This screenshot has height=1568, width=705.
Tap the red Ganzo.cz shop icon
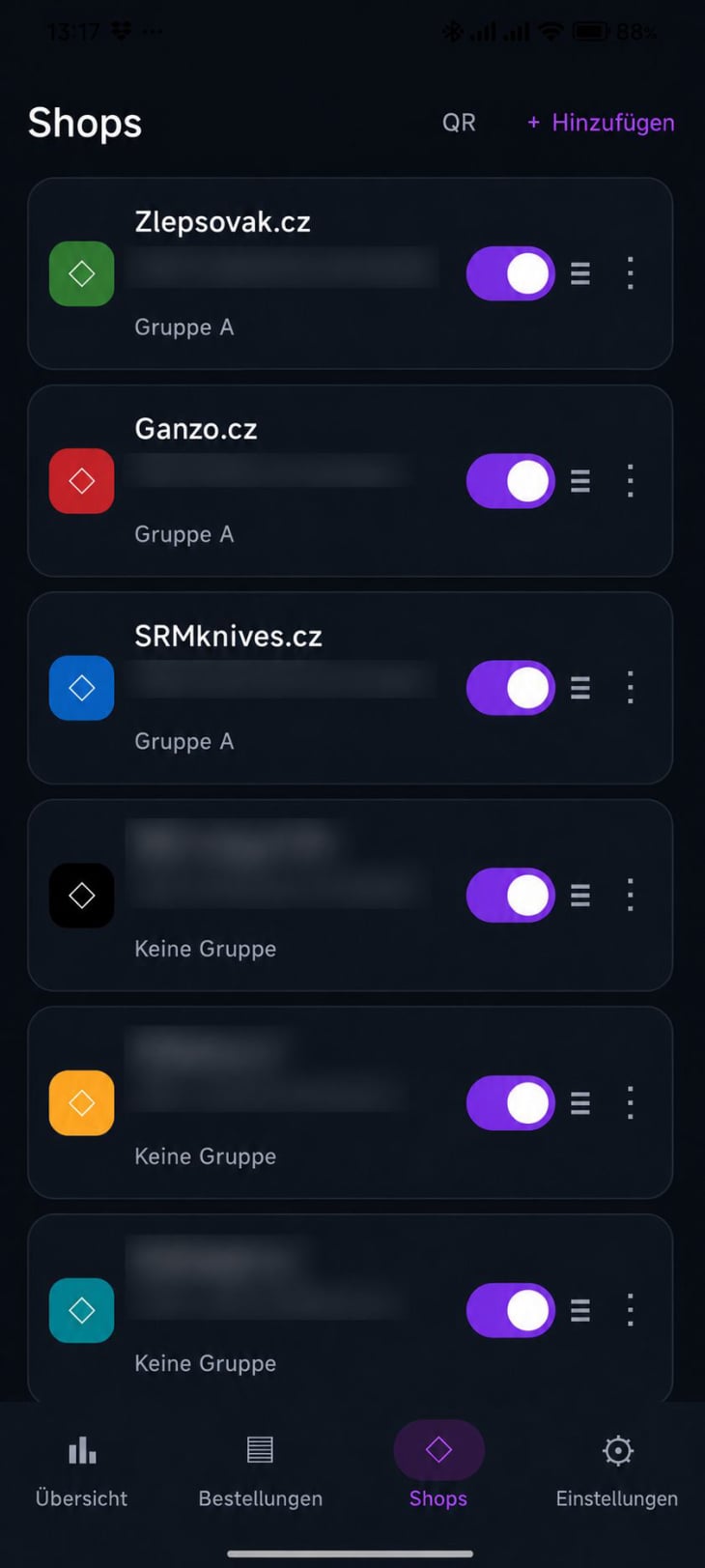click(x=81, y=480)
